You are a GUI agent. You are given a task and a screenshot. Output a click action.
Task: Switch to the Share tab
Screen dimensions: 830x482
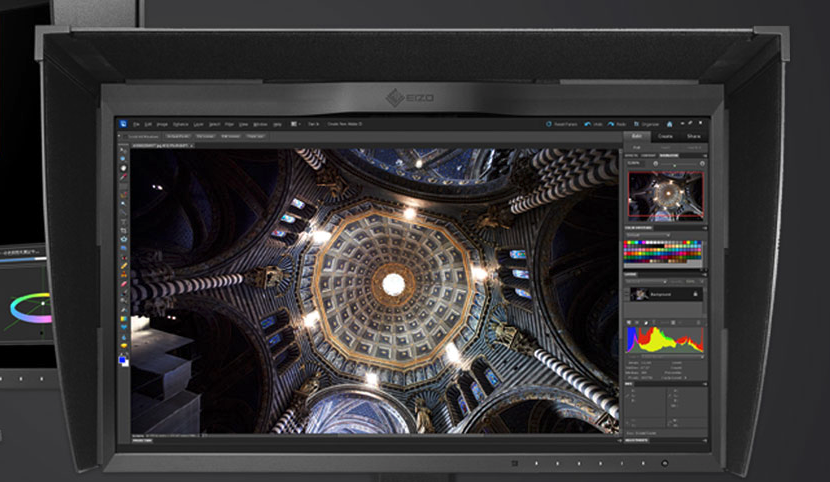(x=694, y=136)
